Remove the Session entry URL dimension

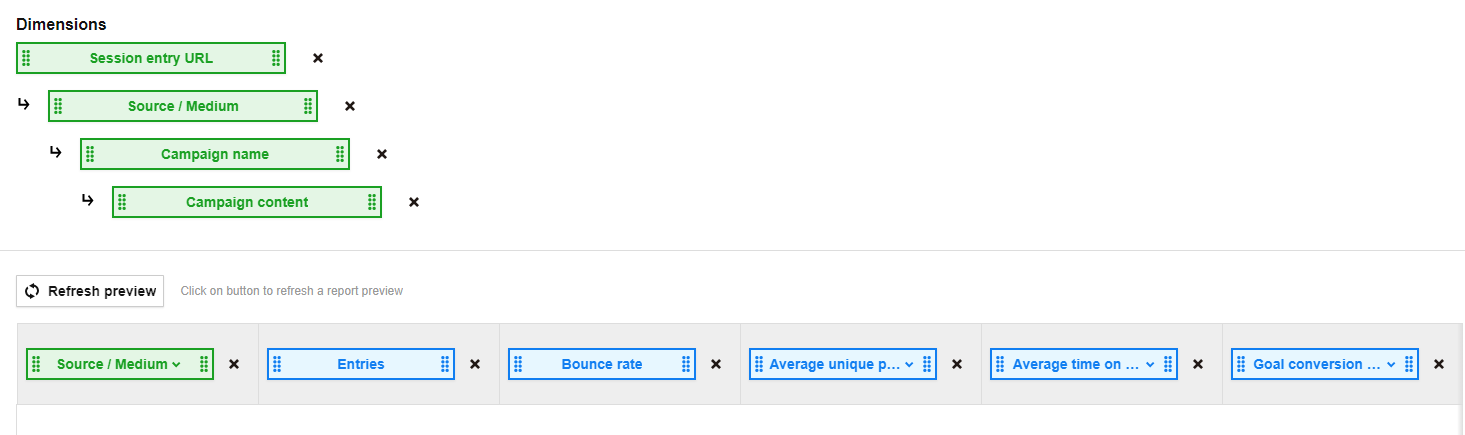coord(318,58)
